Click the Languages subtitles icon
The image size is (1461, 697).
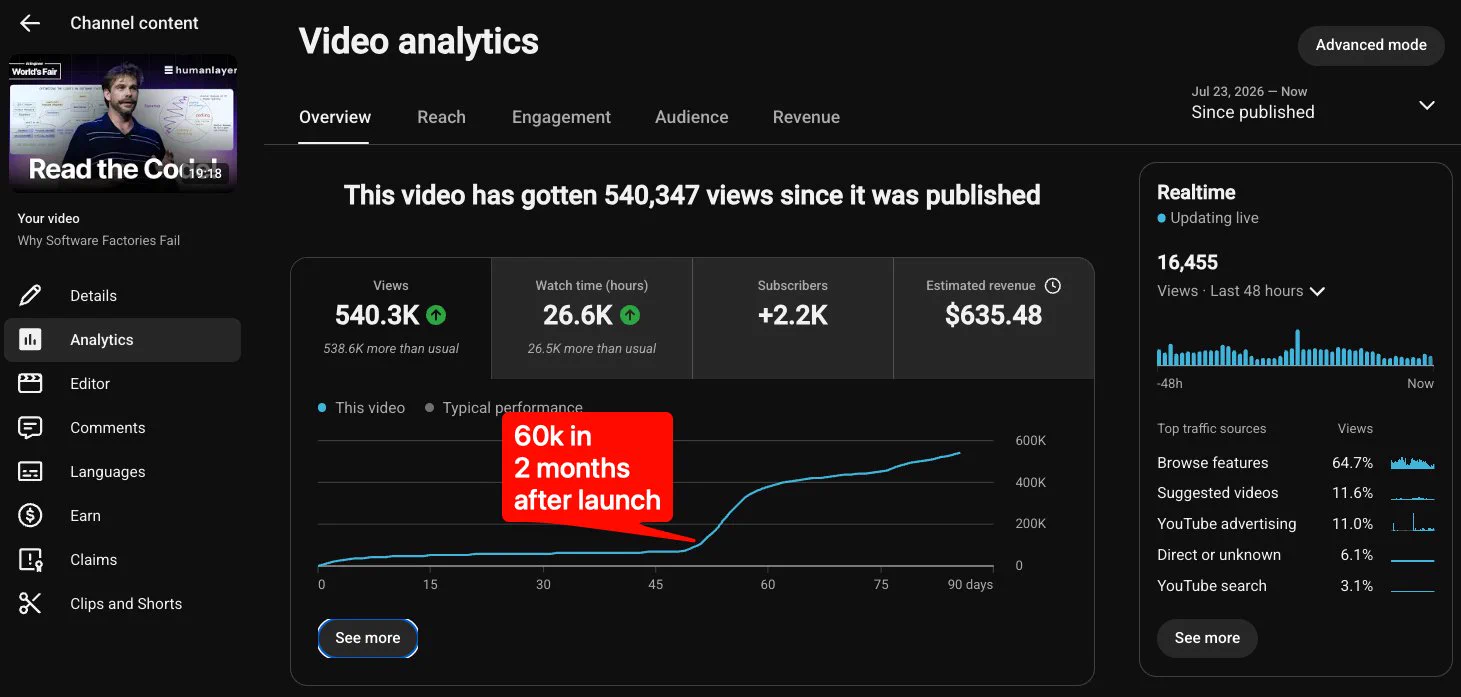[30, 471]
